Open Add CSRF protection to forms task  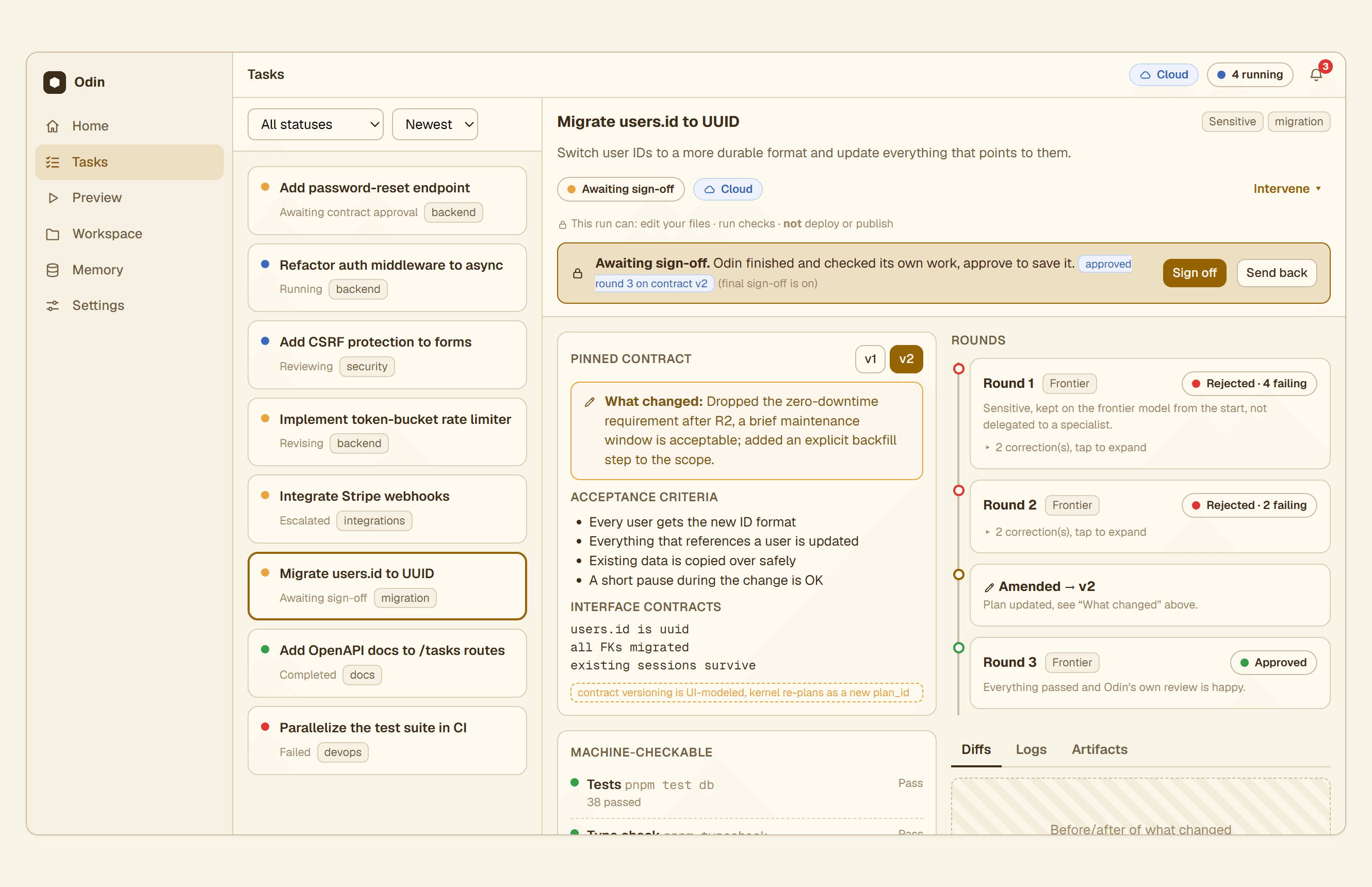[x=387, y=355]
